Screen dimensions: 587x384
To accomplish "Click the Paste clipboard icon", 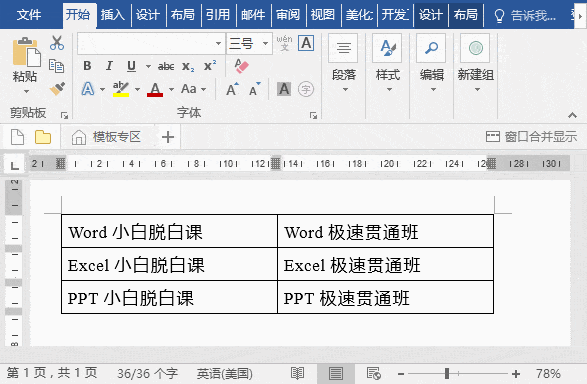I will (26, 52).
